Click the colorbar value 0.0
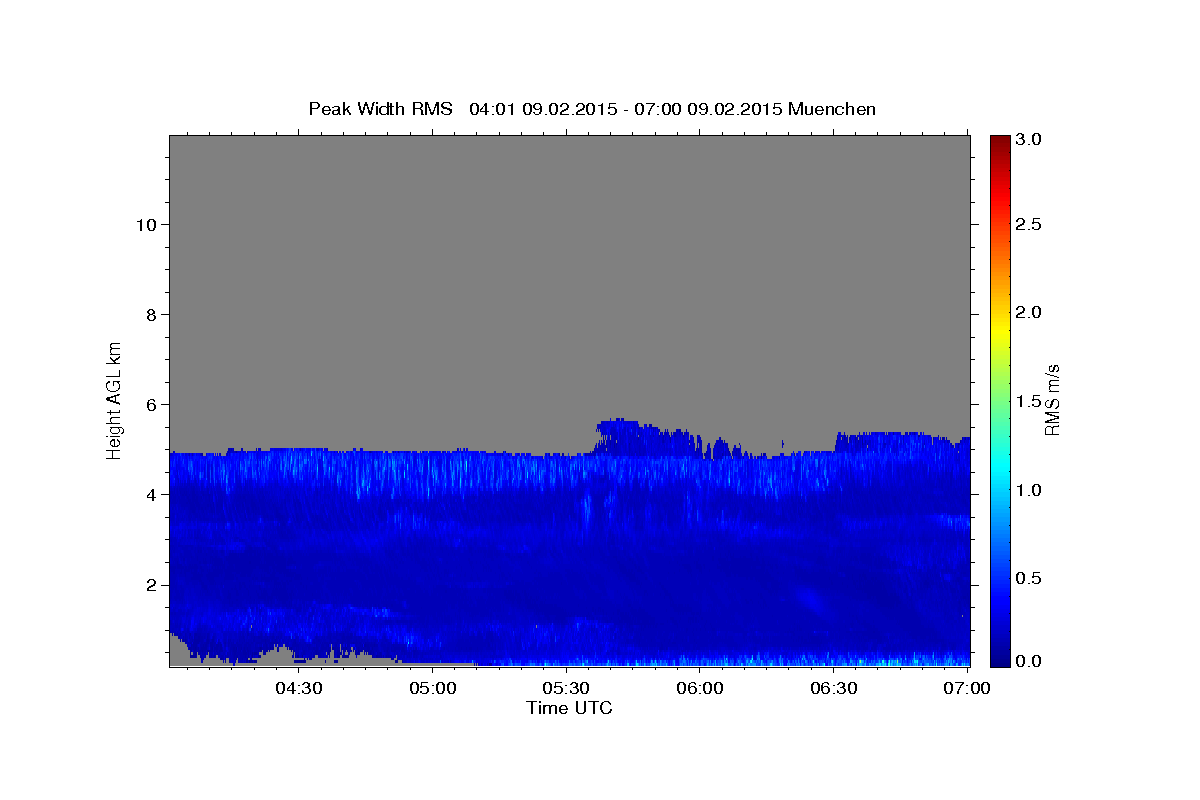 [1029, 661]
